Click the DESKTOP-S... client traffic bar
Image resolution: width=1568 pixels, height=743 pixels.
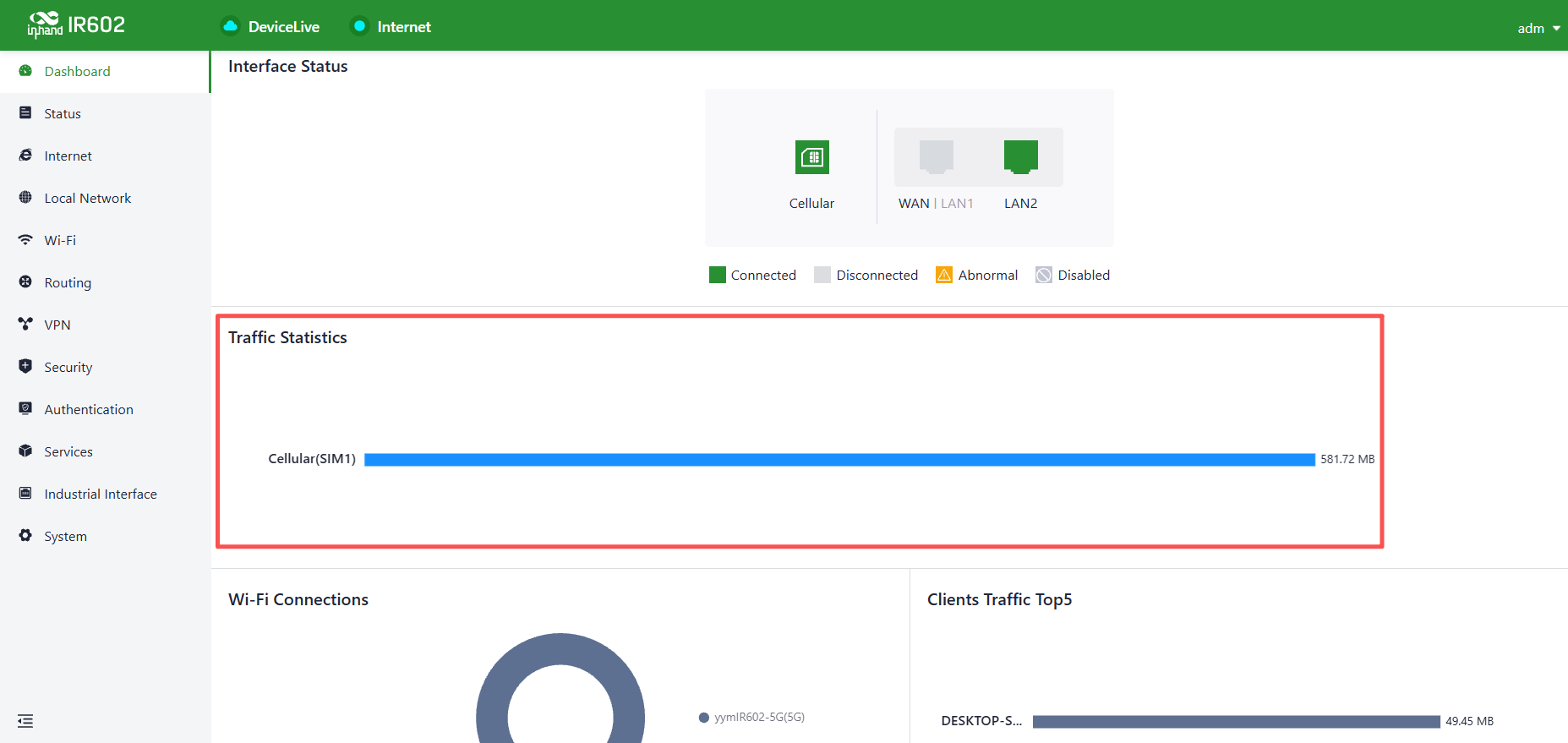(1236, 721)
